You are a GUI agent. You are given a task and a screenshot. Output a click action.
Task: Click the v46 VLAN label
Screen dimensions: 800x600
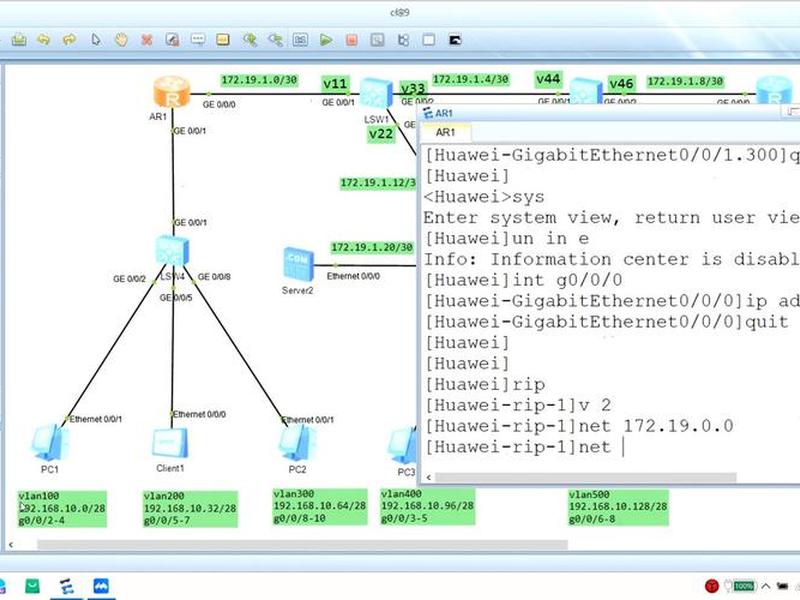click(621, 84)
